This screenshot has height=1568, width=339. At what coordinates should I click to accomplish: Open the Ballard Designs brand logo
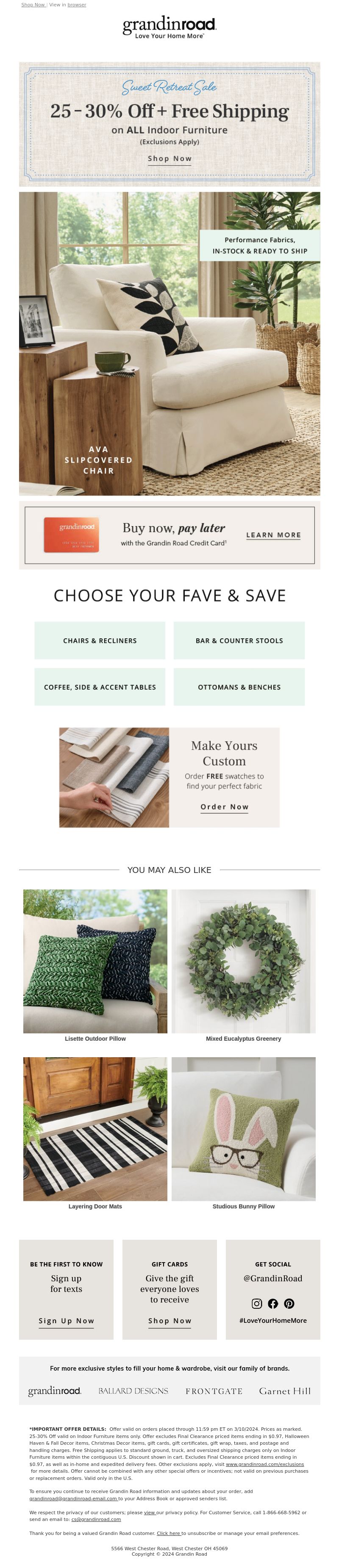point(133,1391)
